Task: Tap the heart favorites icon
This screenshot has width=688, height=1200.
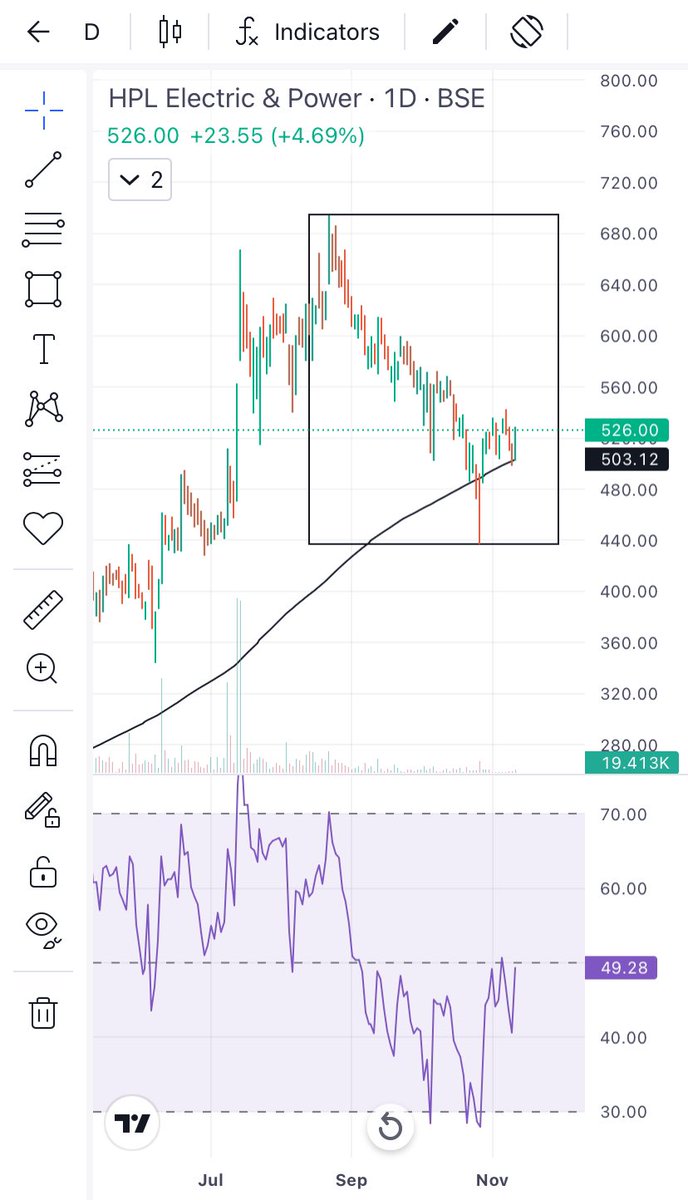Action: [43, 528]
